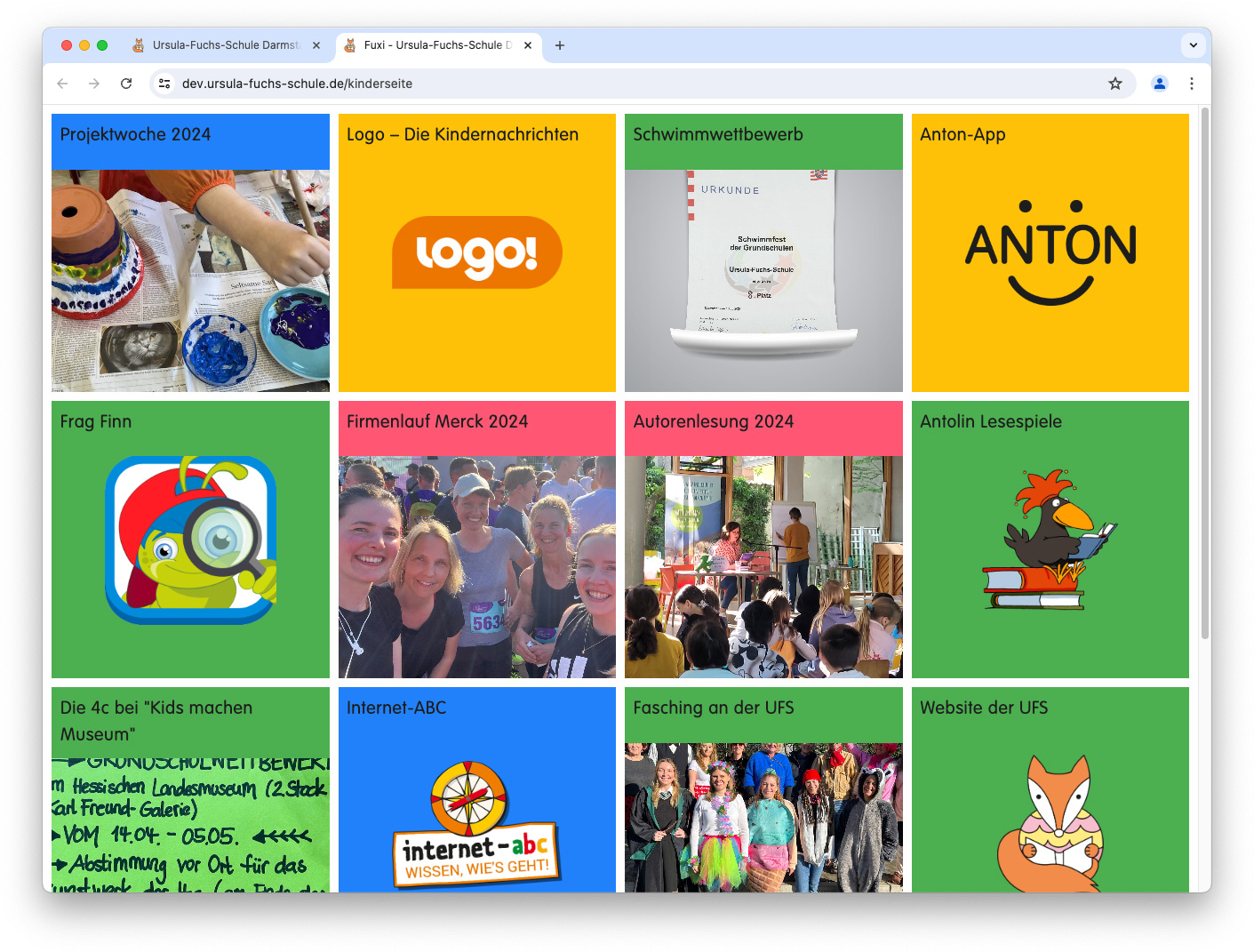Screen dimensions: 1254x952
Task: Click the orange logo! Kindernachrichten icon
Action: (x=477, y=252)
